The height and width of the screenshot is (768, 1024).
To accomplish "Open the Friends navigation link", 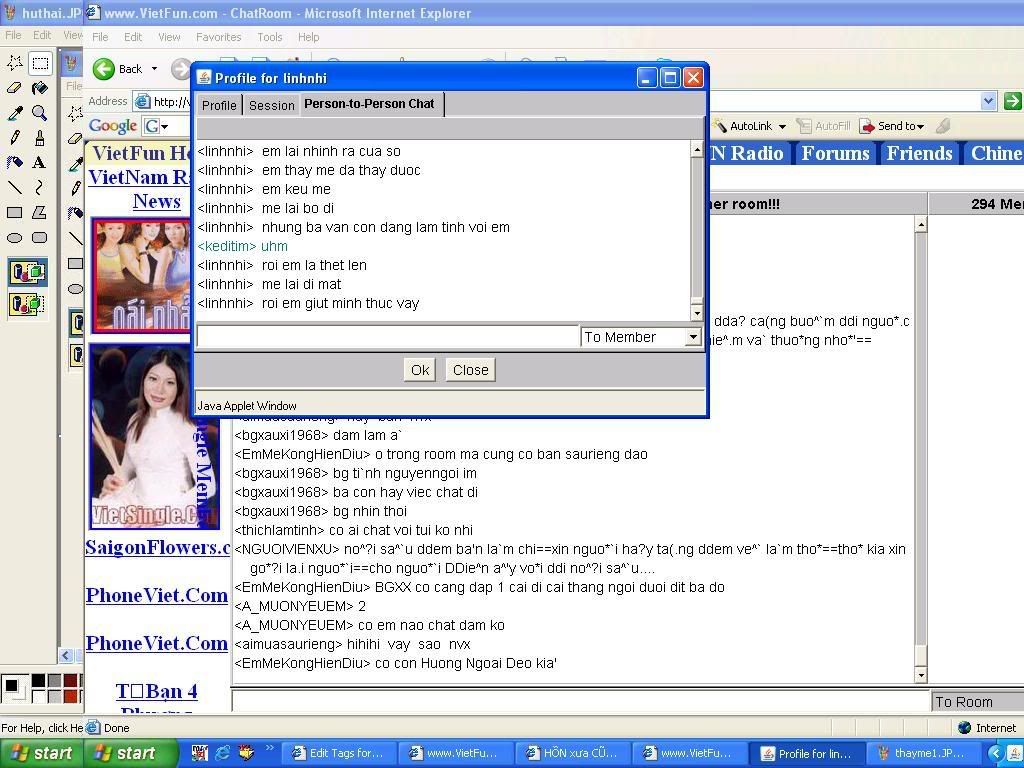I will click(920, 153).
